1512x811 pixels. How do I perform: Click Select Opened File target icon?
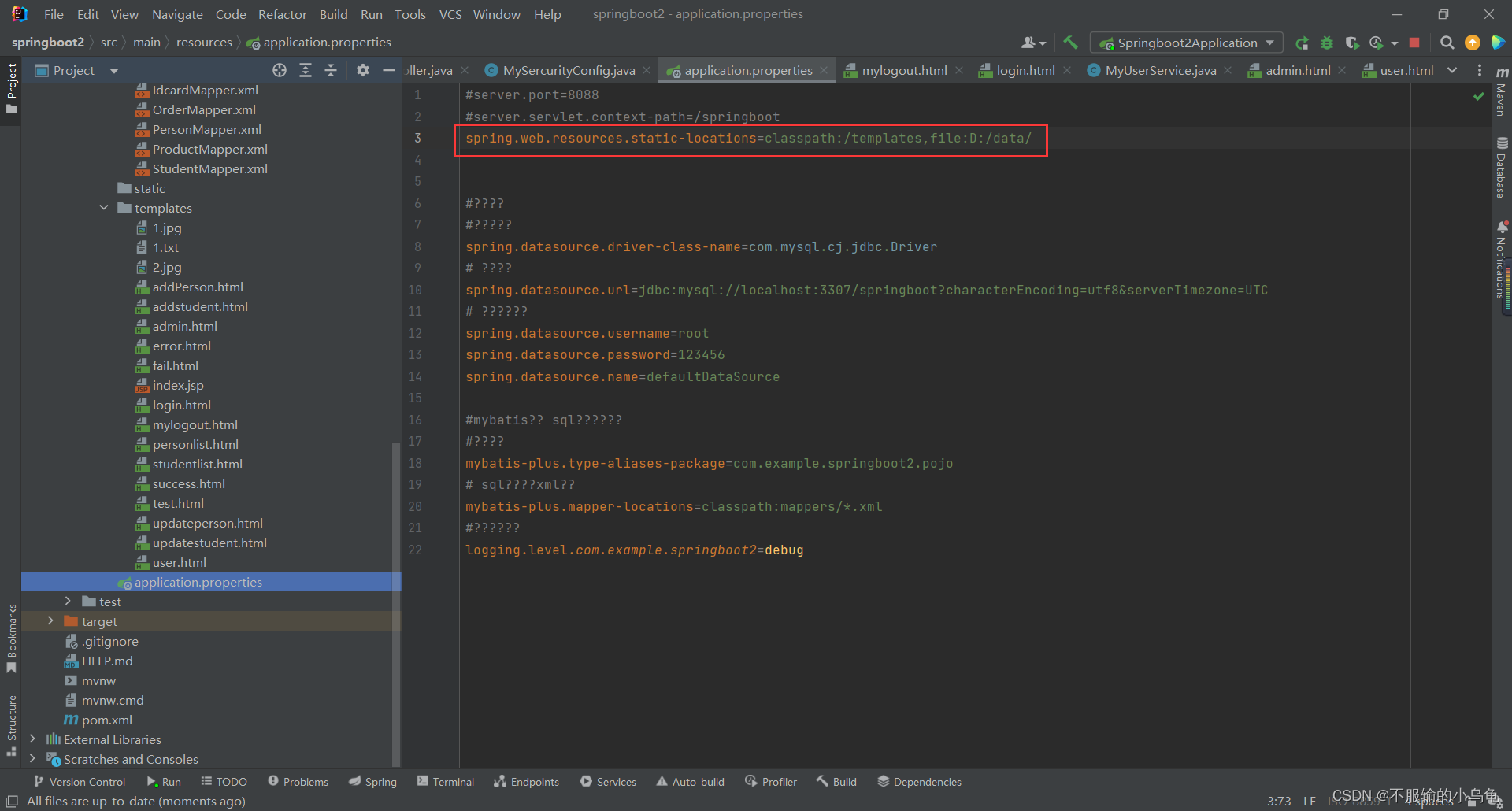[x=280, y=70]
